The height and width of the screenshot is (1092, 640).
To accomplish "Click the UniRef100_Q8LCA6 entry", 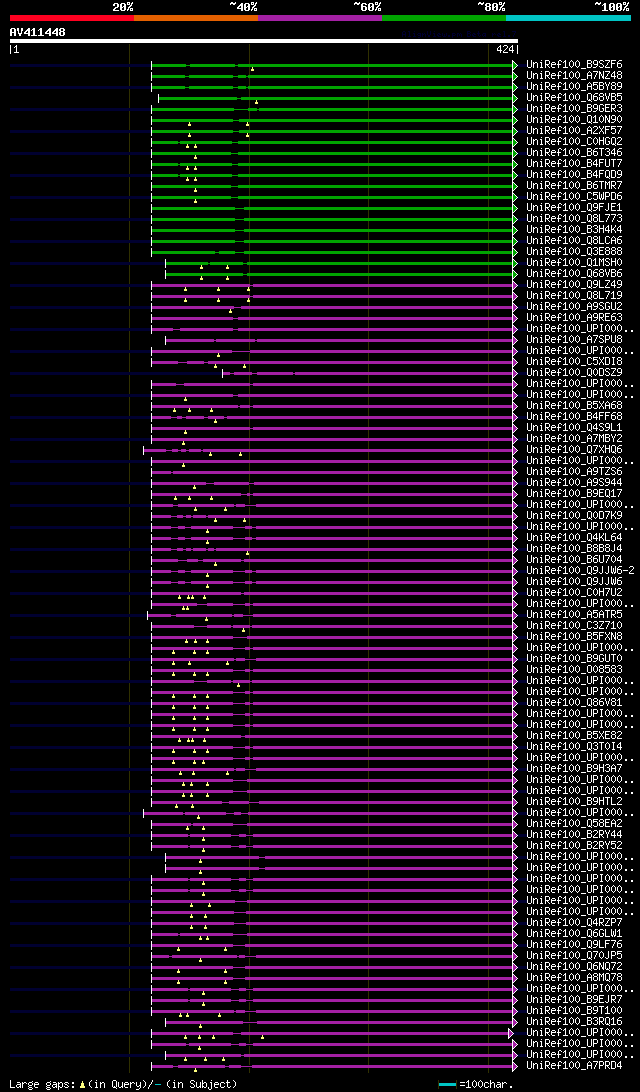I will (x=575, y=240).
